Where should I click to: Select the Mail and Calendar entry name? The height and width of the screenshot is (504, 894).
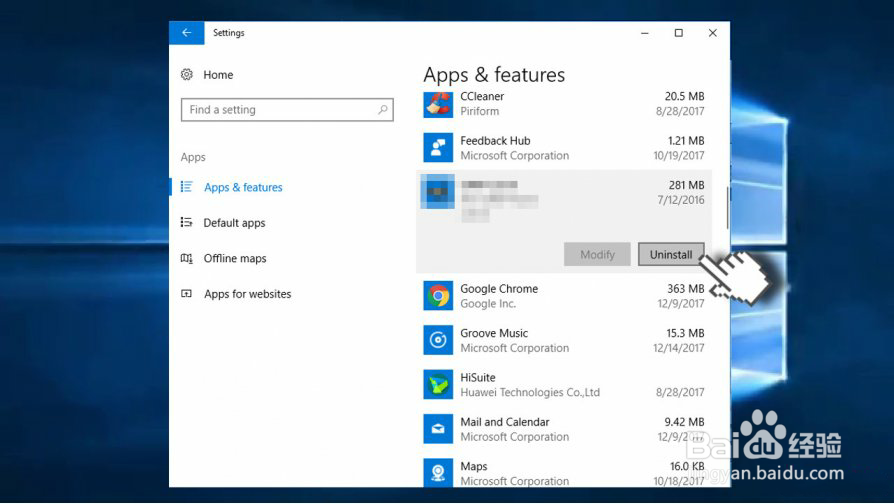[x=505, y=422]
